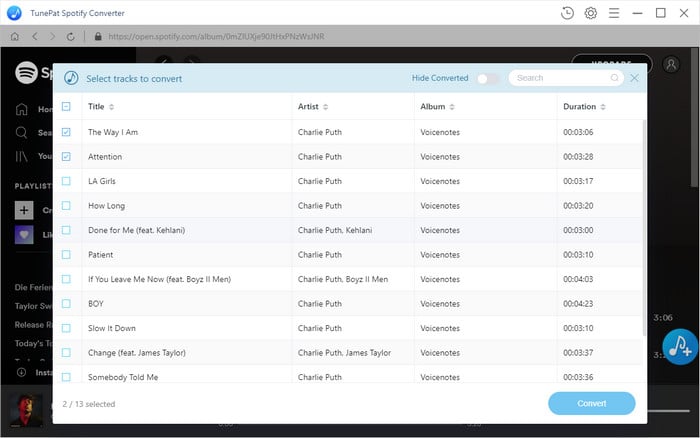Click the now-playing album thumbnail
This screenshot has height=438, width=700.
pyautogui.click(x=27, y=410)
